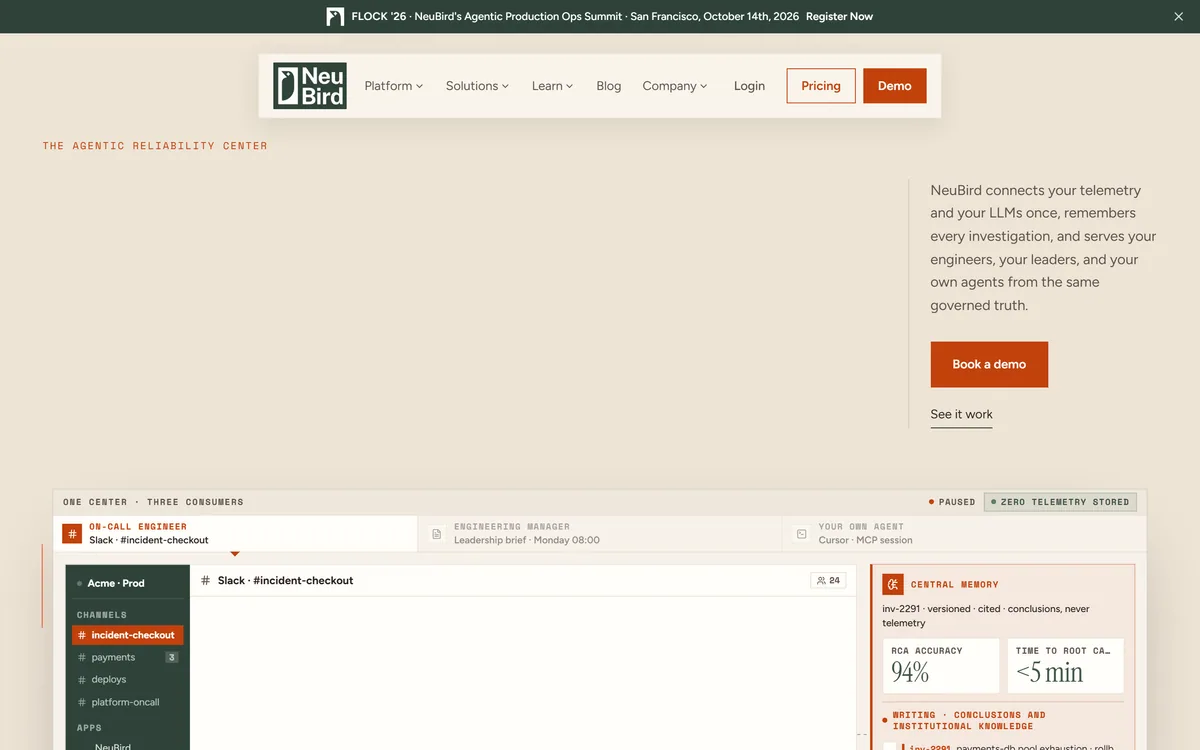The width and height of the screenshot is (1200, 750).
Task: Click the FLOCK '26 banner icon
Action: point(335,16)
